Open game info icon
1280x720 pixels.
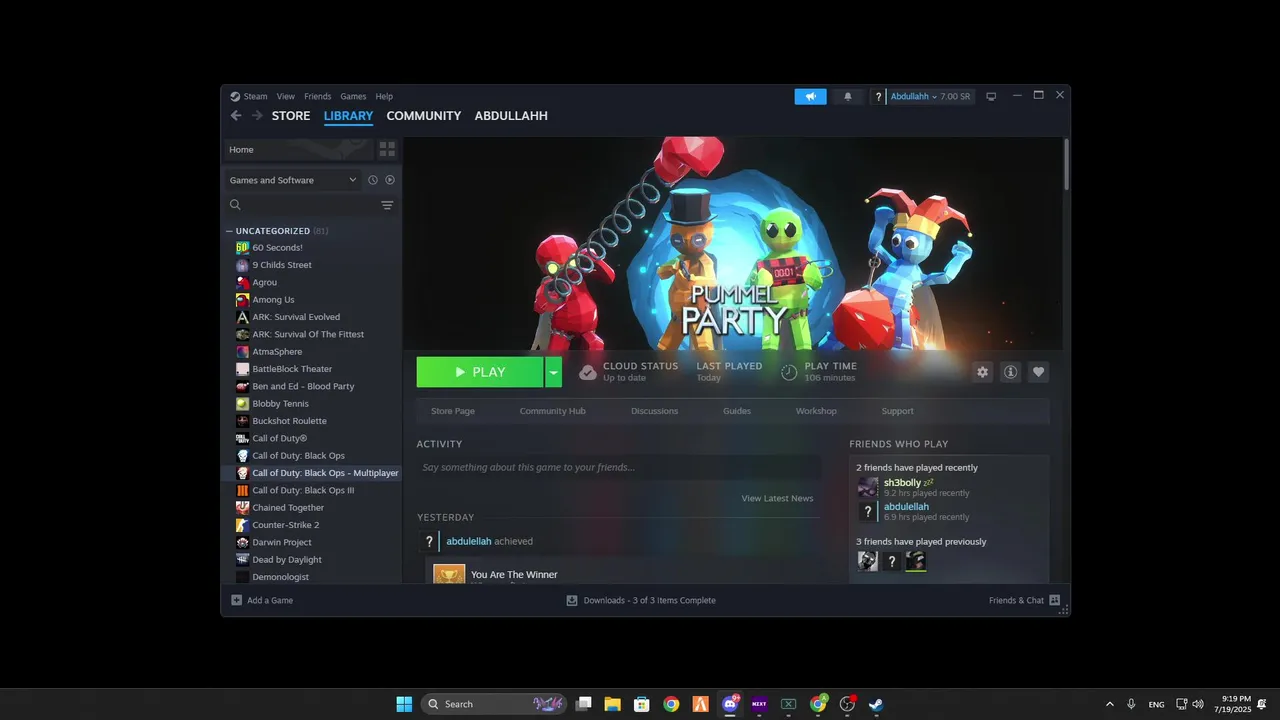pyautogui.click(x=1010, y=372)
